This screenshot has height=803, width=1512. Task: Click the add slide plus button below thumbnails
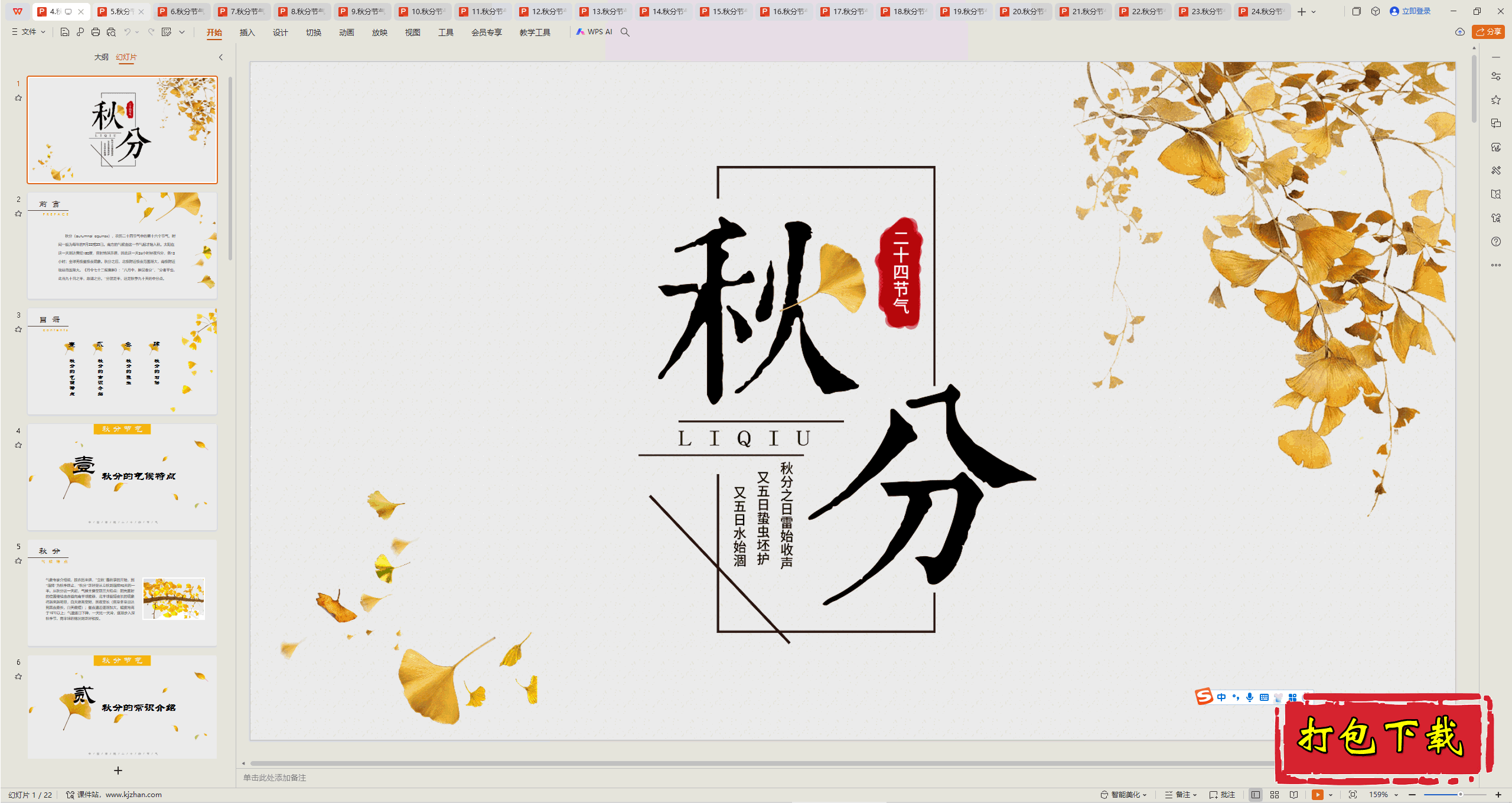click(118, 771)
